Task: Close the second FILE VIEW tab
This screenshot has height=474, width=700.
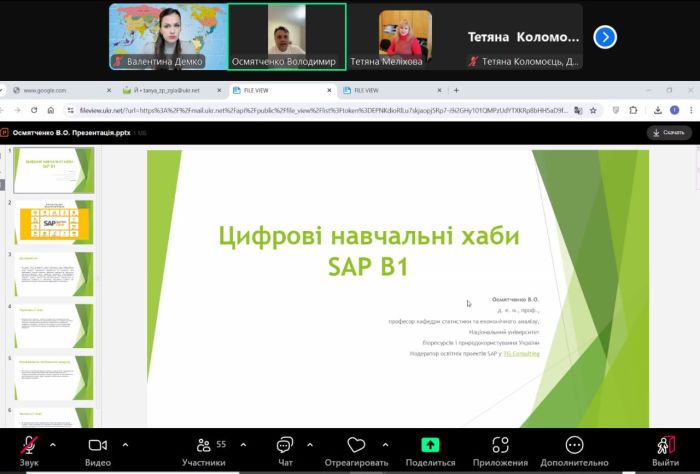Action: pyautogui.click(x=439, y=90)
